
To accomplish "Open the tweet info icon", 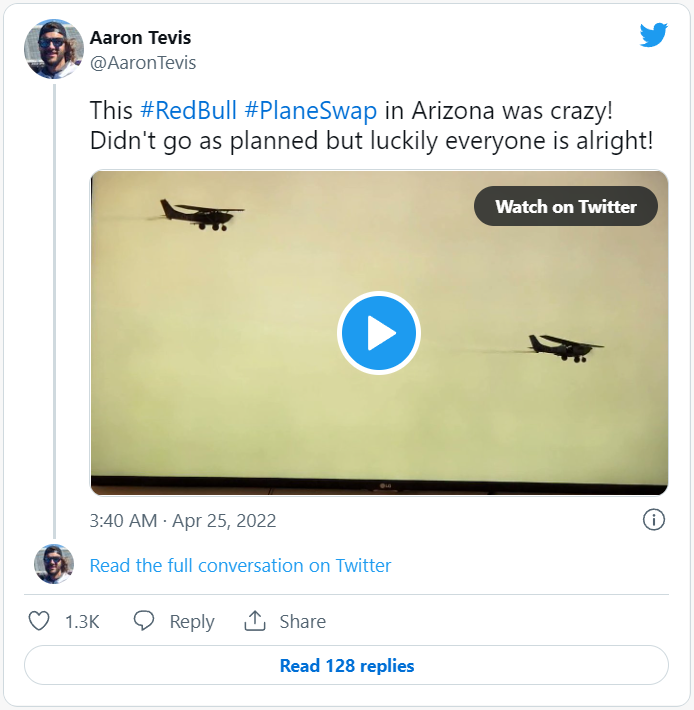I will (x=653, y=520).
